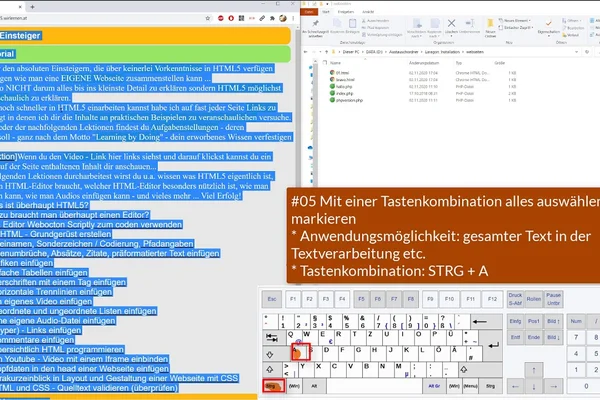Open the recent locations arrow beside forward button
This screenshot has height=400, width=600.
[320, 52]
